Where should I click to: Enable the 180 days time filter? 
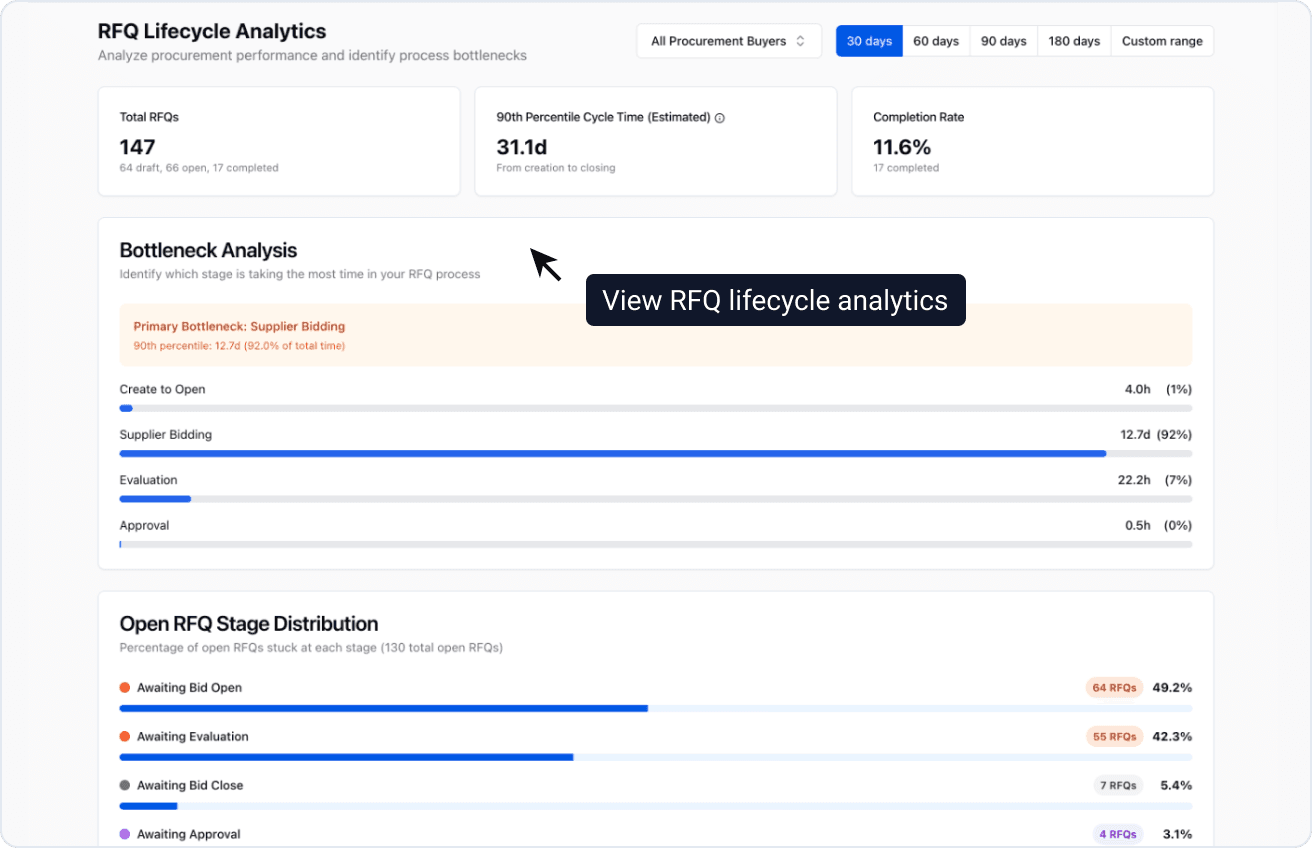coord(1073,41)
